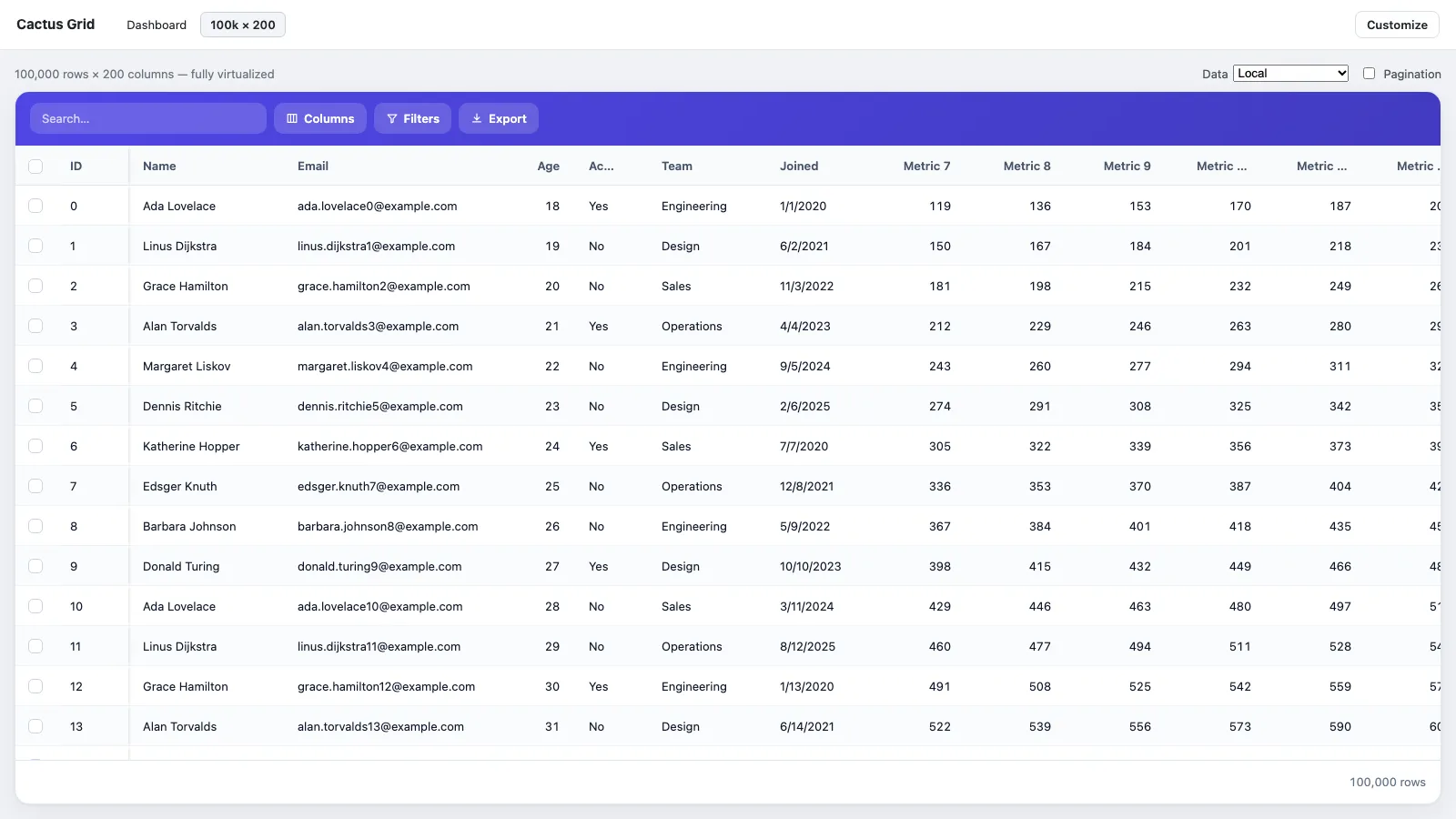This screenshot has width=1456, height=819.
Task: Click the columns icon in the Columns button
Action: coord(292,118)
